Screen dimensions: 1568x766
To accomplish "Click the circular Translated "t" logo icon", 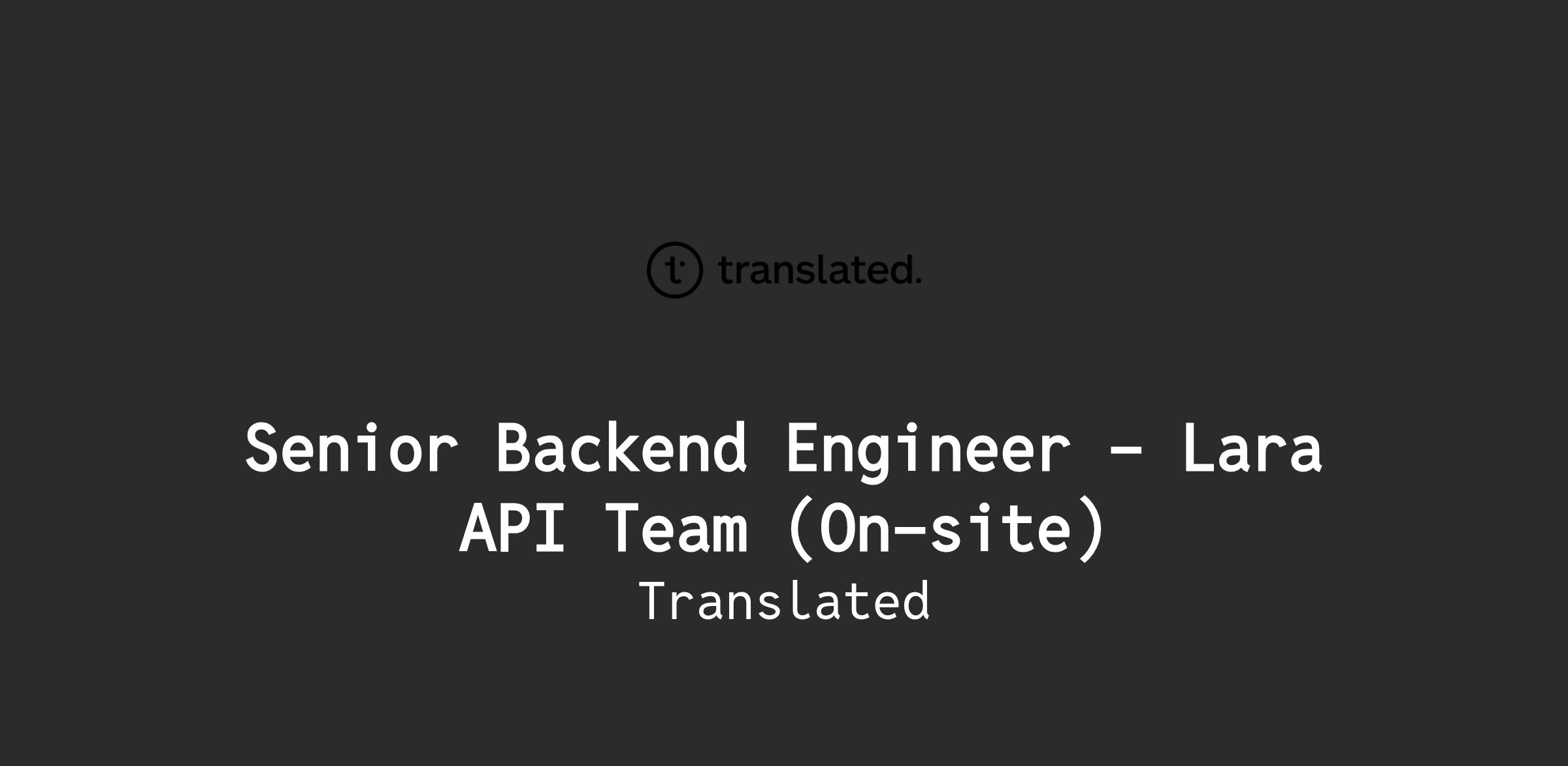I will coord(675,270).
